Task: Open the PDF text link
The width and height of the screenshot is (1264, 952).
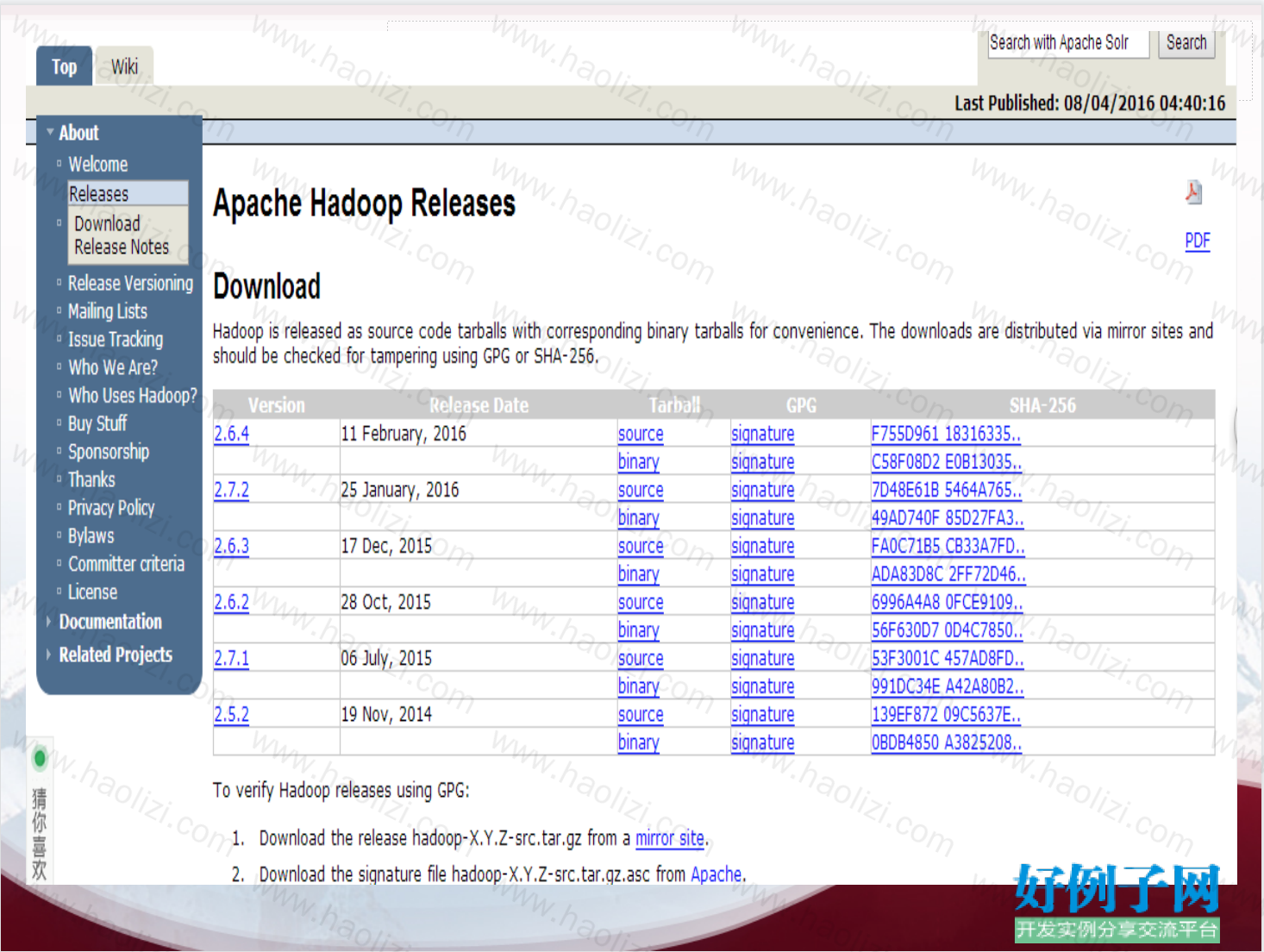Action: tap(1198, 241)
